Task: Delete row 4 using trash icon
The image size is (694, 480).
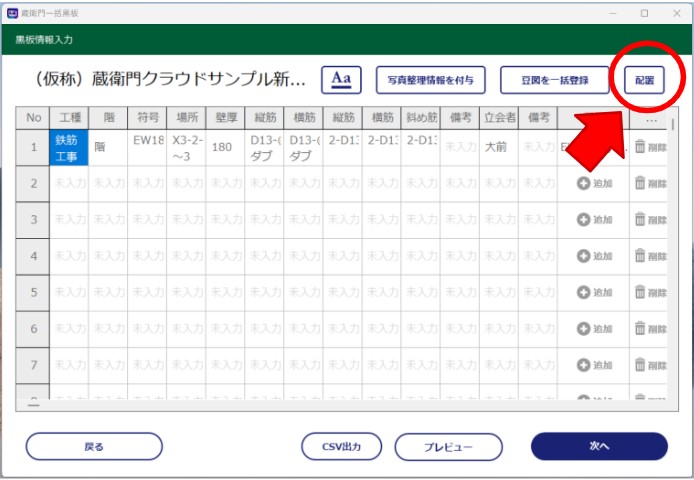Action: coord(651,256)
